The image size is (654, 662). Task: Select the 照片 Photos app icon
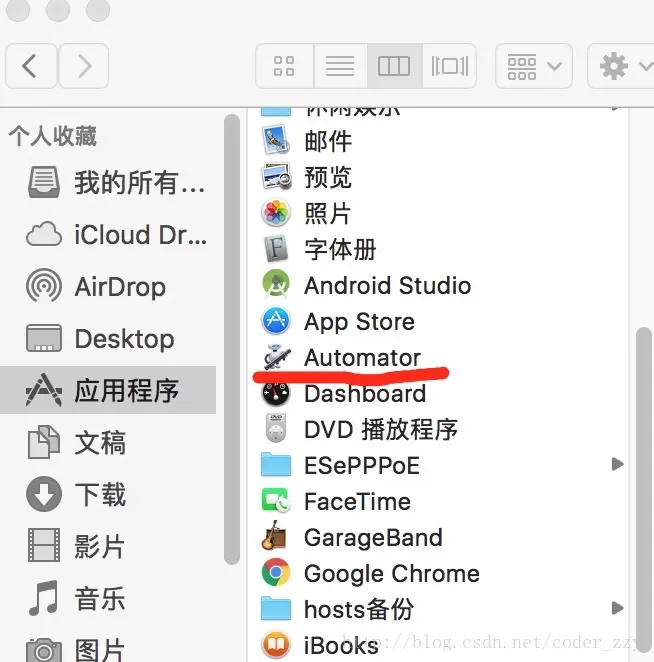pos(276,212)
